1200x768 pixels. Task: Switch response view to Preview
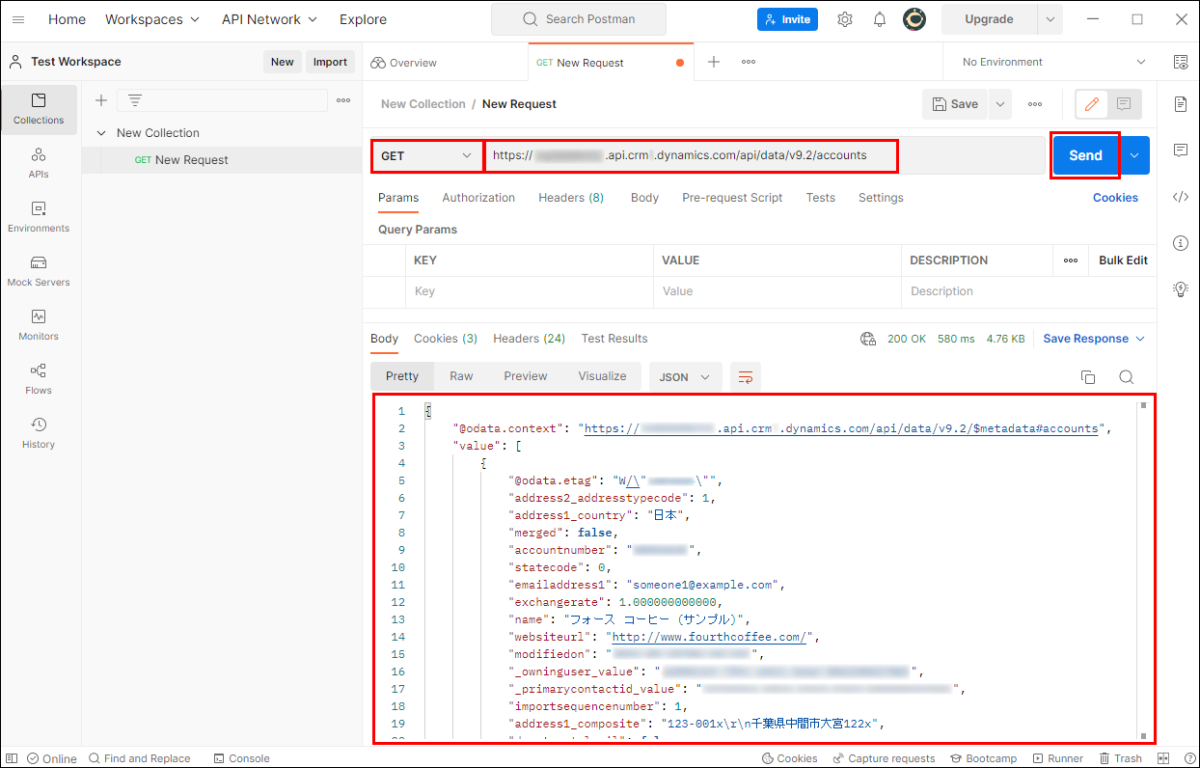click(526, 377)
